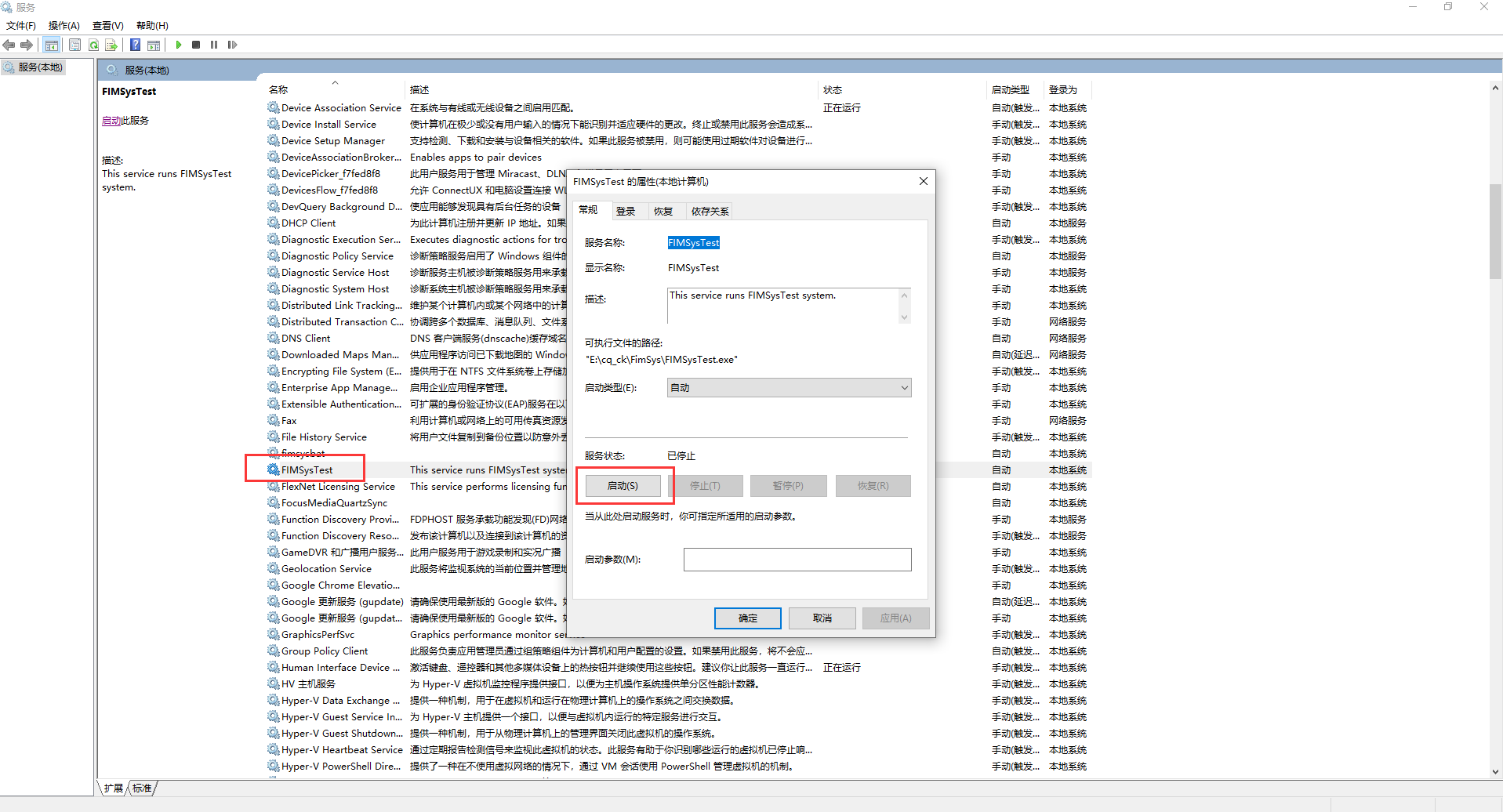Image resolution: width=1503 pixels, height=812 pixels.
Task: Toggle the action pane toolbar icon
Action: (154, 45)
